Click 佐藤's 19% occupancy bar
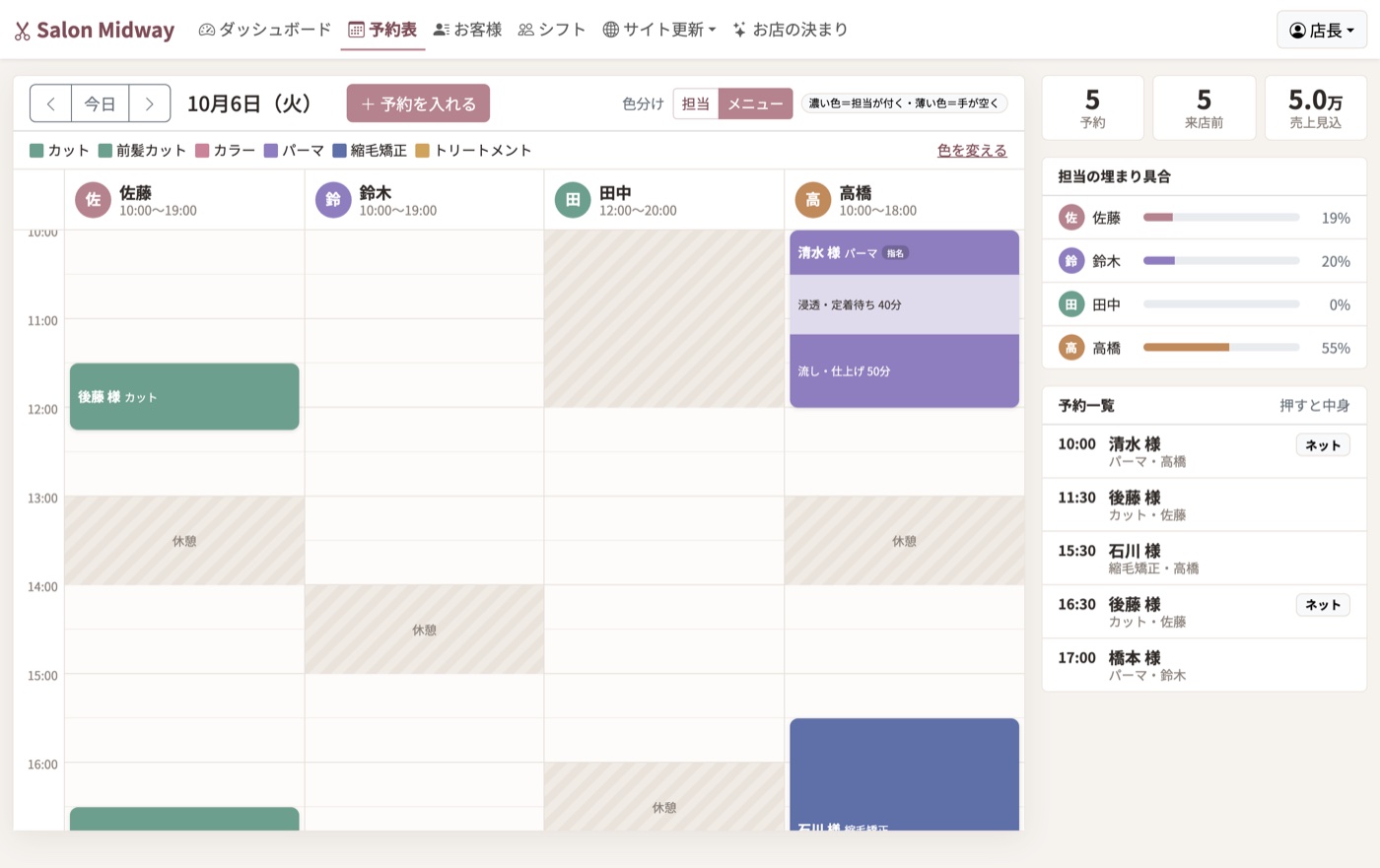The image size is (1380, 868). coord(1221,218)
